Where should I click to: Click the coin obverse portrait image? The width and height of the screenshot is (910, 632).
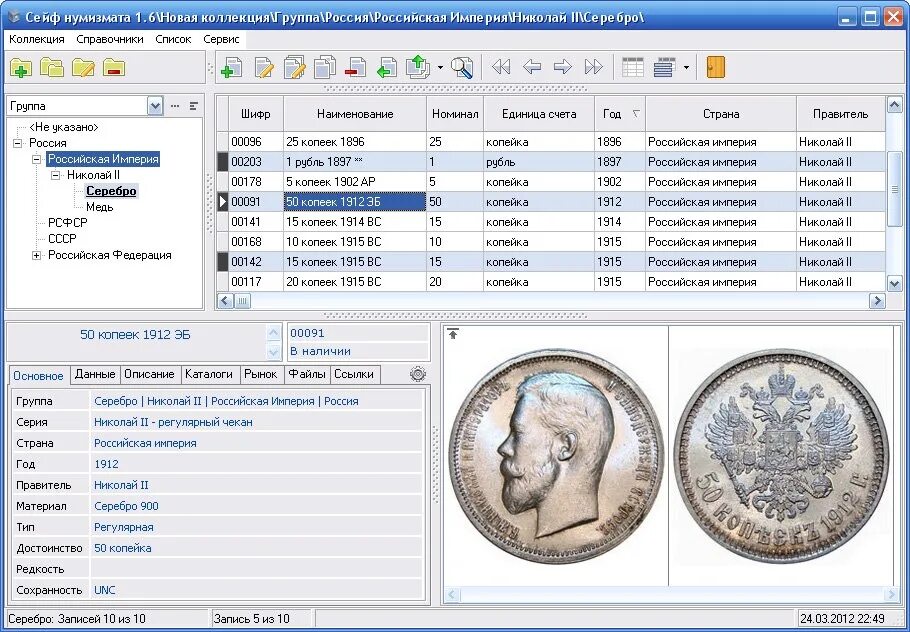click(x=557, y=456)
